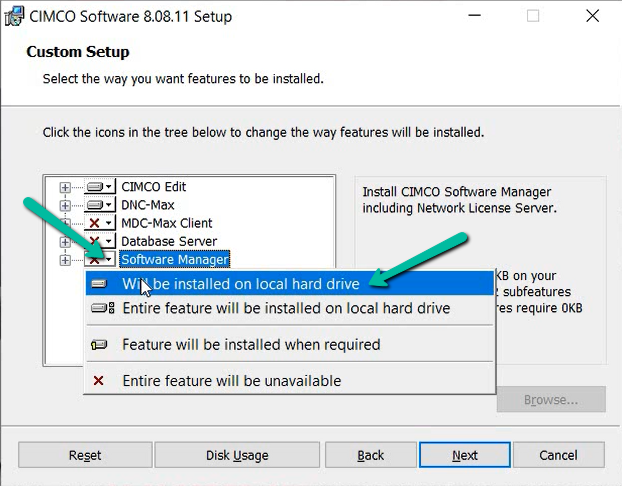Click the install-on-demand icon in menu
The height and width of the screenshot is (486, 622).
(x=99, y=344)
